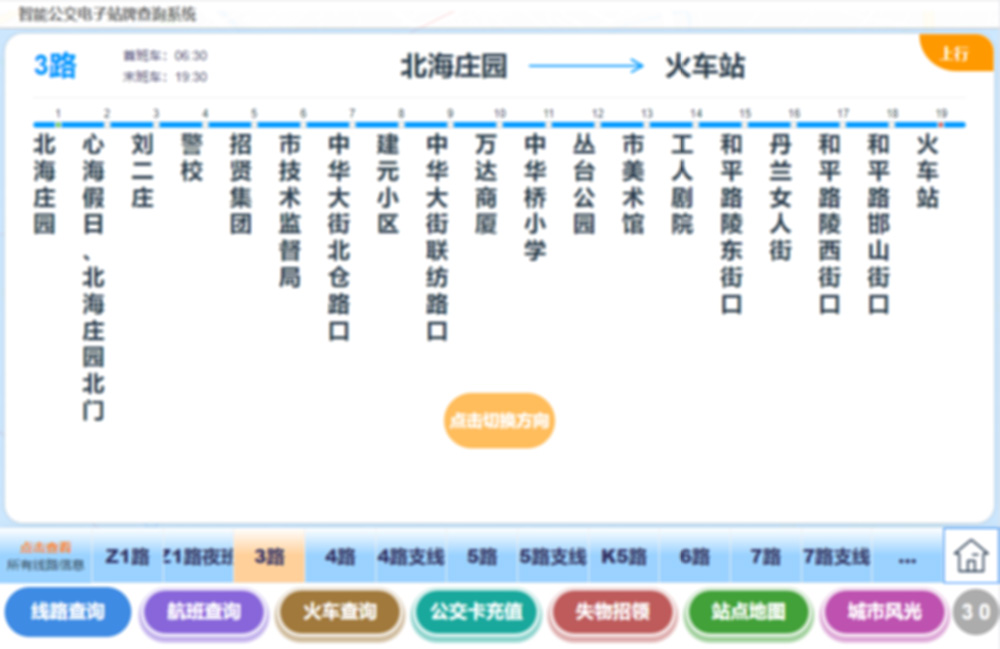The image size is (1000, 649).
Task: Click the 3路 route title
Action: point(55,66)
